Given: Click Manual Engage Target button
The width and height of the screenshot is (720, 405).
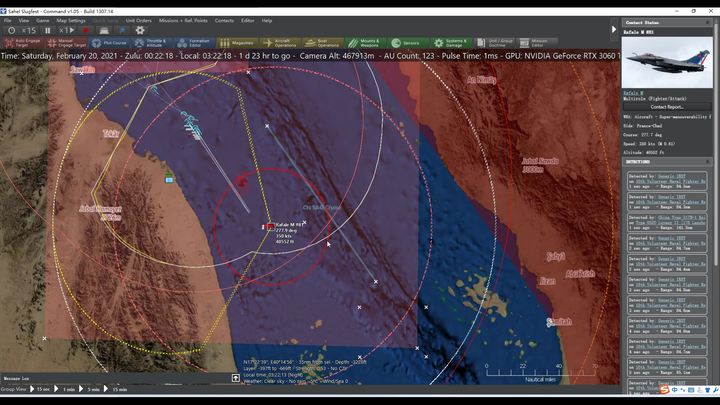Looking at the screenshot, I should (x=67, y=43).
